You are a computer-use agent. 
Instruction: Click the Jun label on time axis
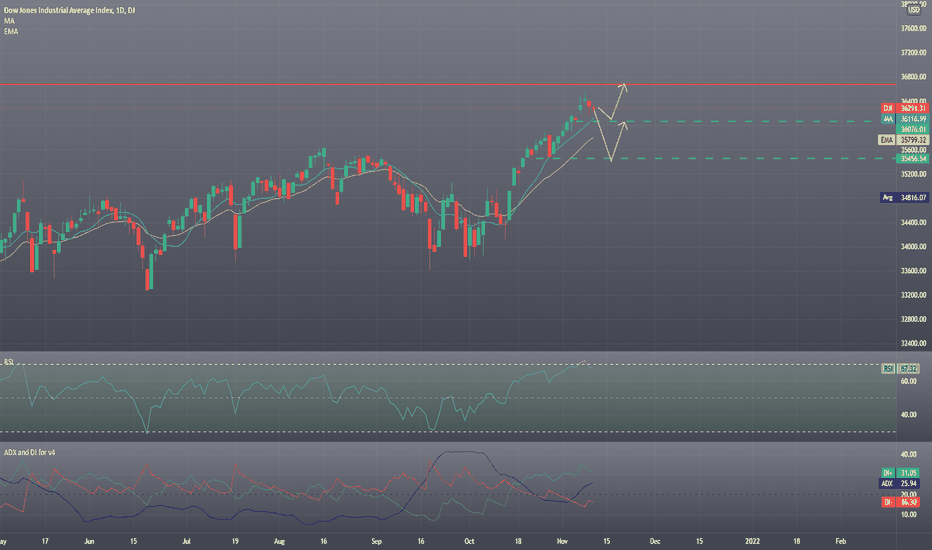(89, 542)
